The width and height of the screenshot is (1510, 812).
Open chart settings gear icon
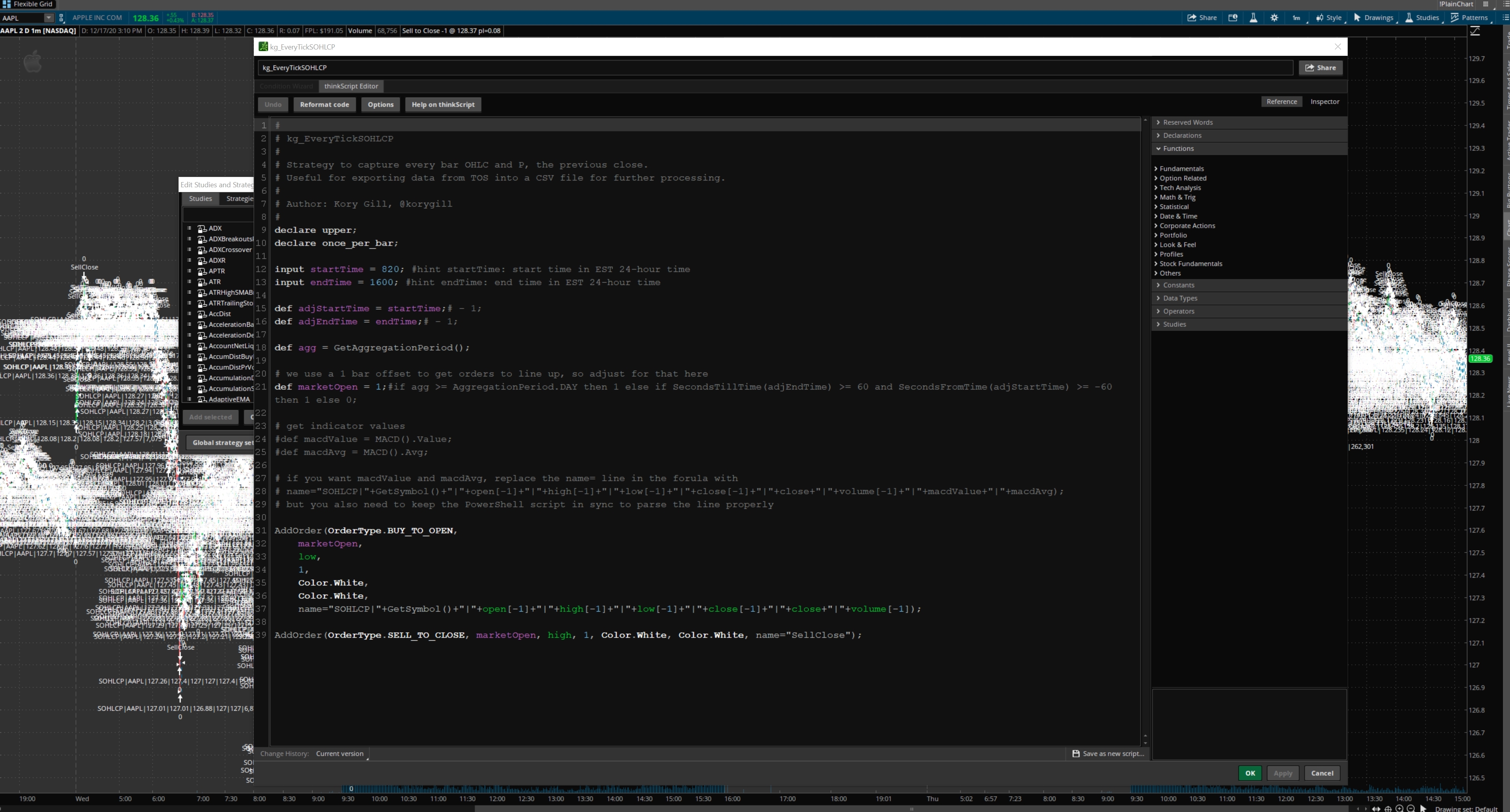tap(1274, 17)
